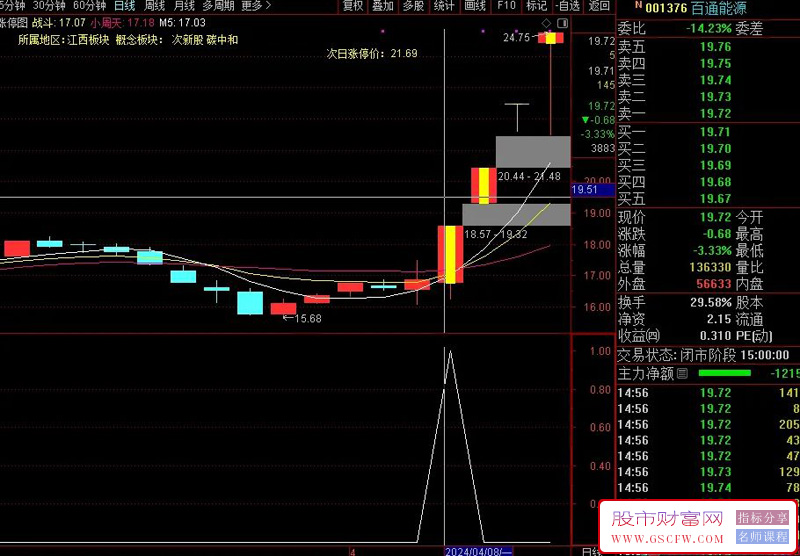
Task: Click the stock name 百通能源
Action: (x=719, y=8)
